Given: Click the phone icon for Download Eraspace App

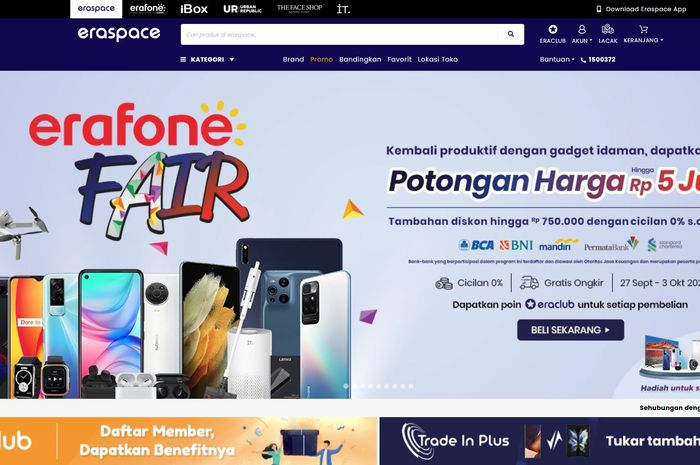Looking at the screenshot, I should 599,9.
